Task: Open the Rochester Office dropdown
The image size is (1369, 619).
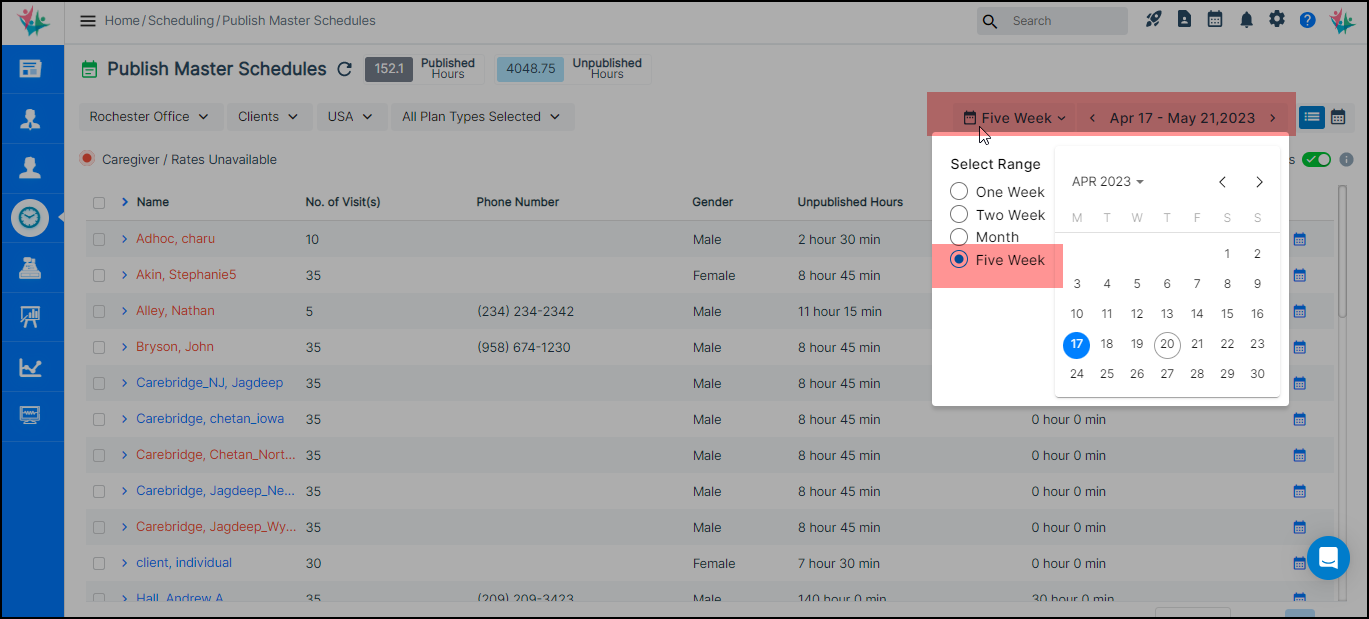Action: coord(149,117)
